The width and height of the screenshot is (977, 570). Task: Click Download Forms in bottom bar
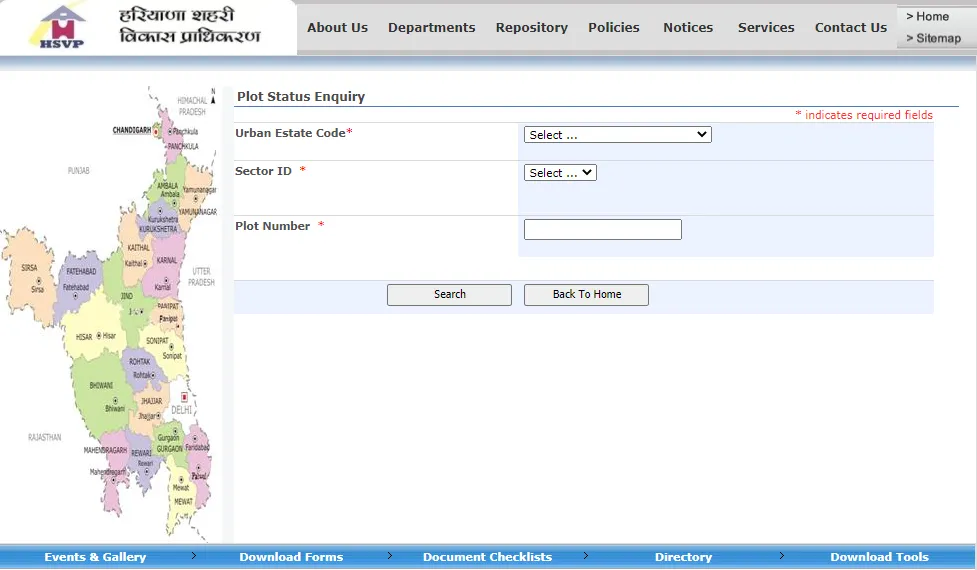[x=291, y=557]
